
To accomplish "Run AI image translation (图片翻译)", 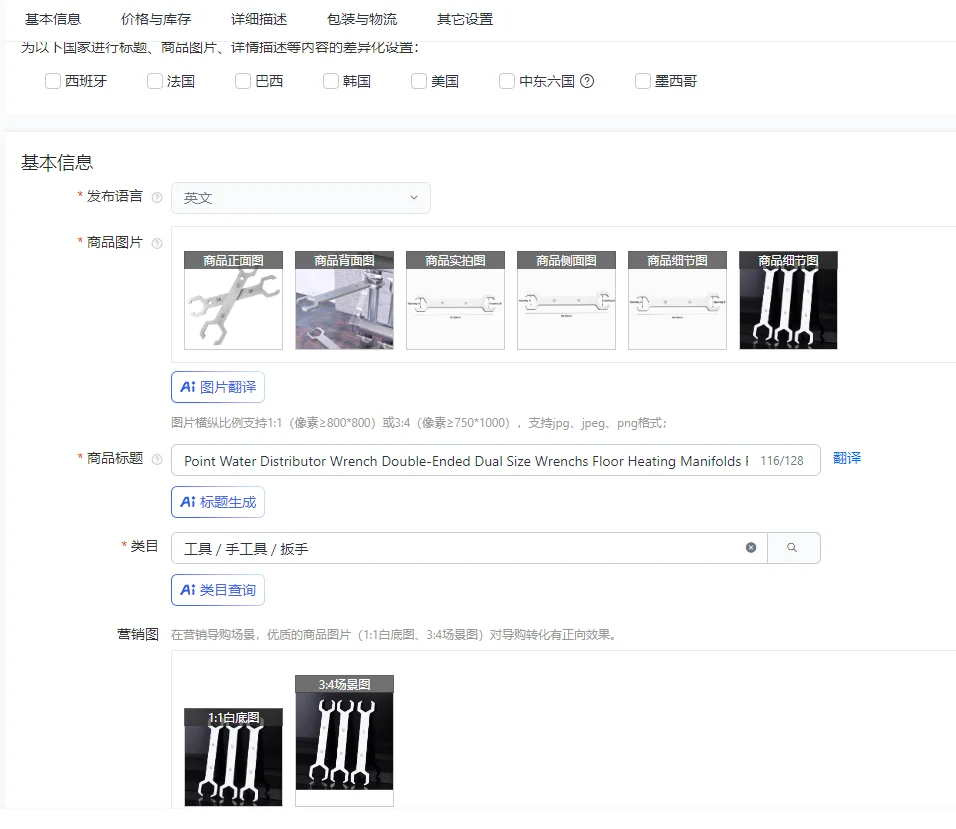I will tap(217, 387).
